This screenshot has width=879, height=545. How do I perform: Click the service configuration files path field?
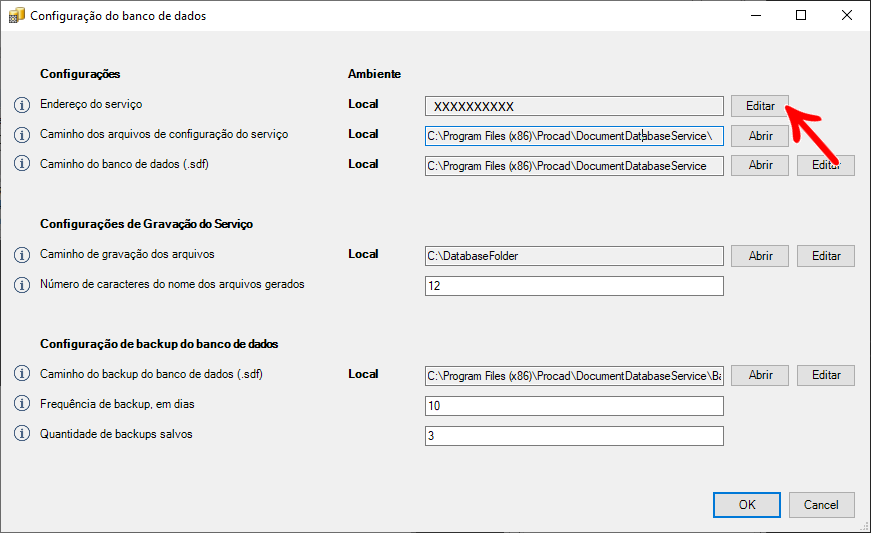coord(574,136)
